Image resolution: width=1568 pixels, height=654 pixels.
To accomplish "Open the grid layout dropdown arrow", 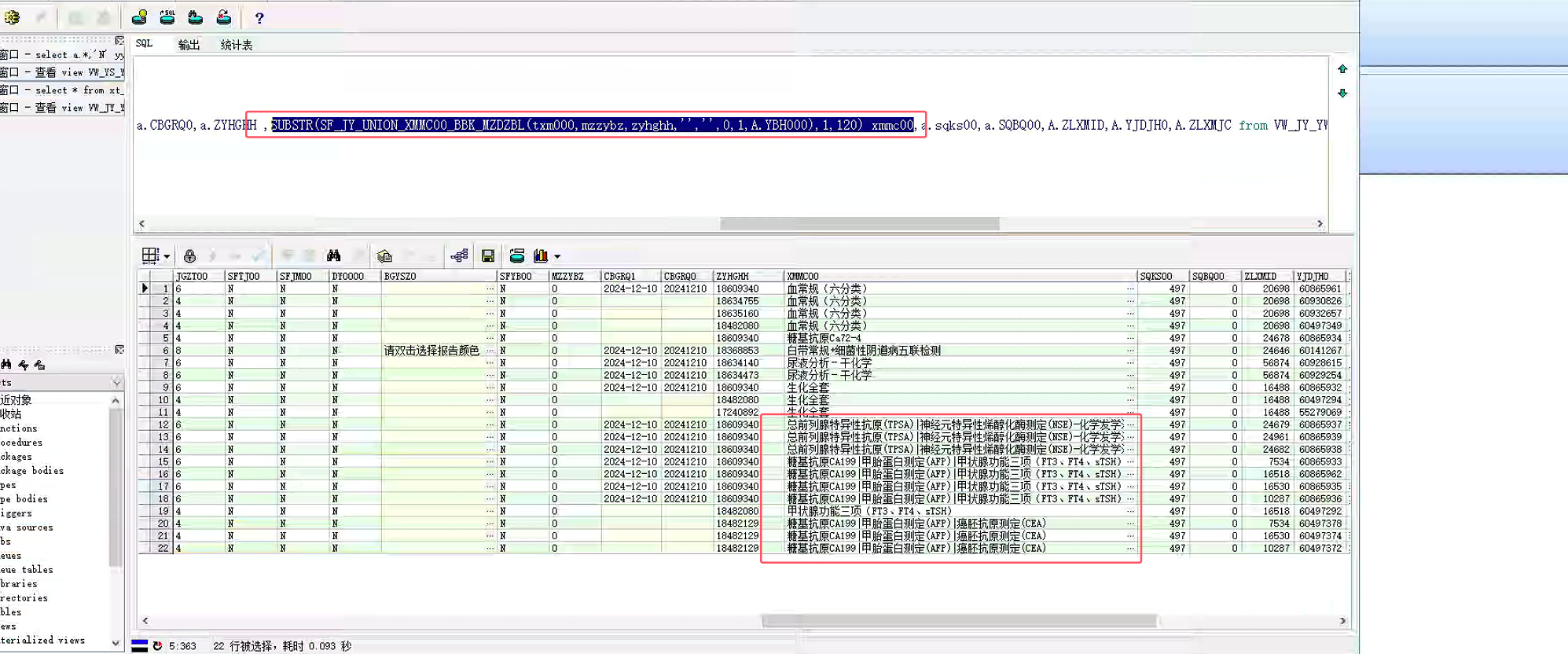I will tap(167, 257).
